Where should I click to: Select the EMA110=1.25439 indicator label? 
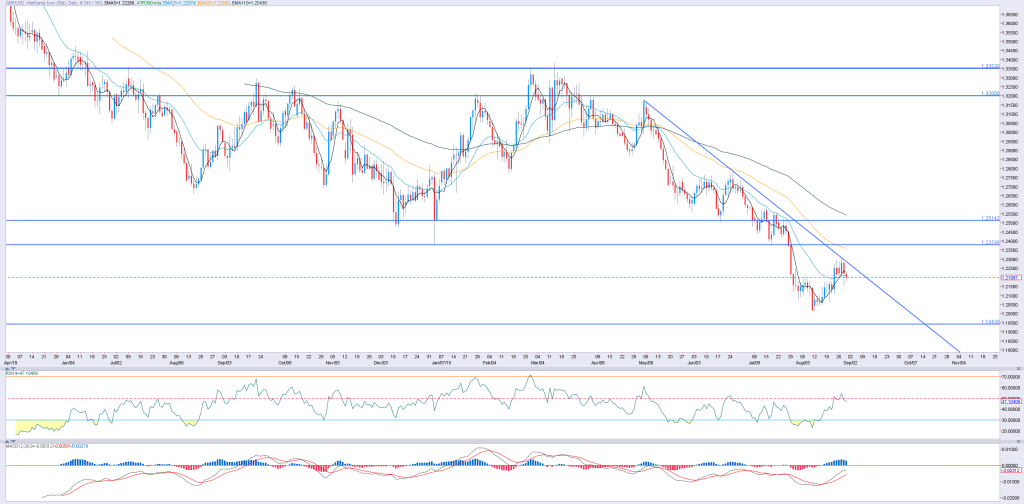pos(249,3)
